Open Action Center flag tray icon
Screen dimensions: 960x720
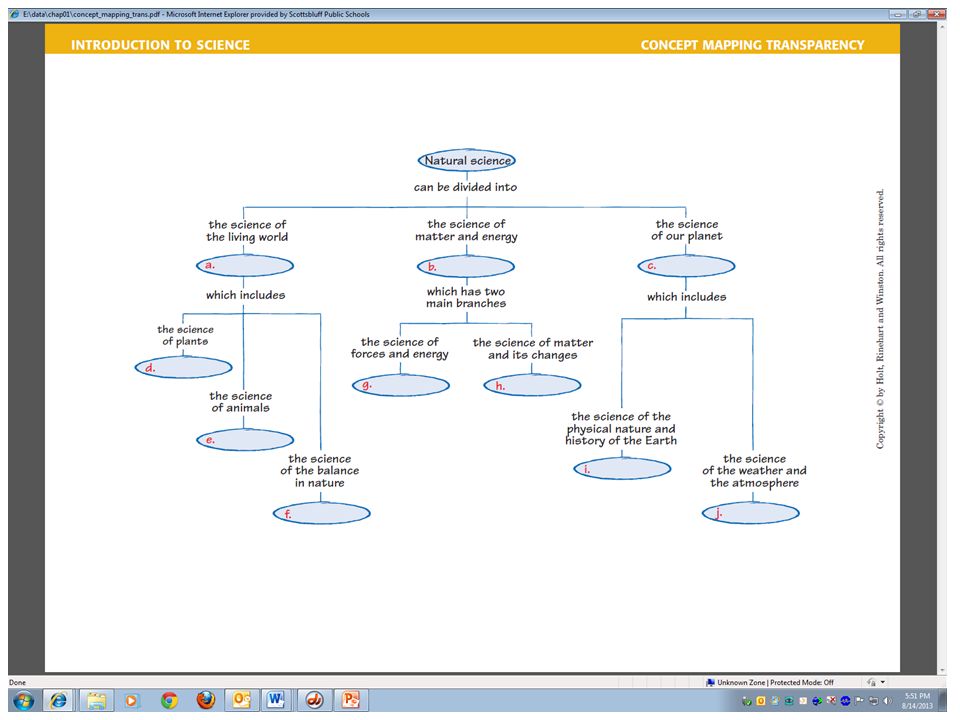[x=860, y=701]
